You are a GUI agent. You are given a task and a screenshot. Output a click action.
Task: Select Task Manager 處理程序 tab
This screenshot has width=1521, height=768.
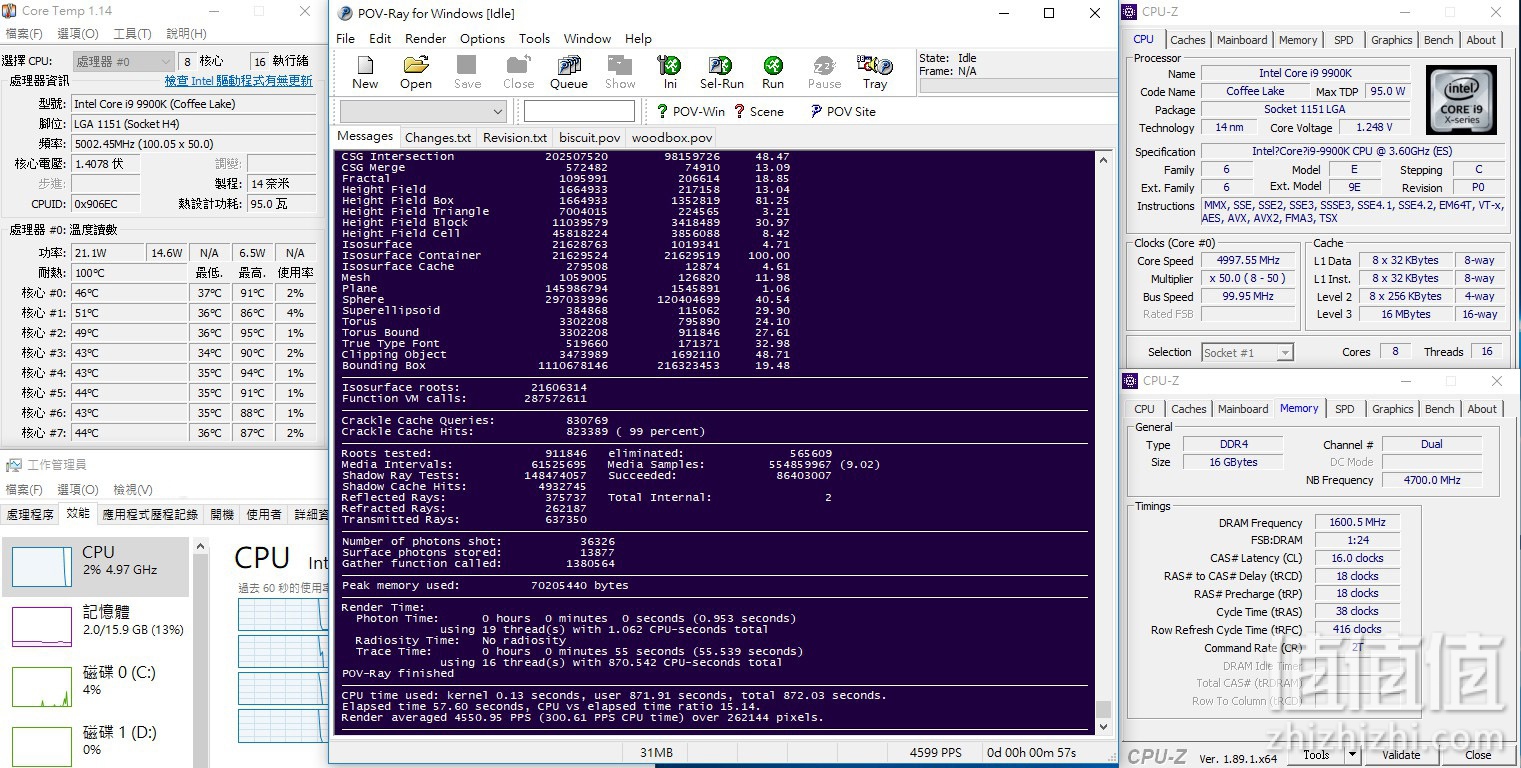tap(30, 514)
